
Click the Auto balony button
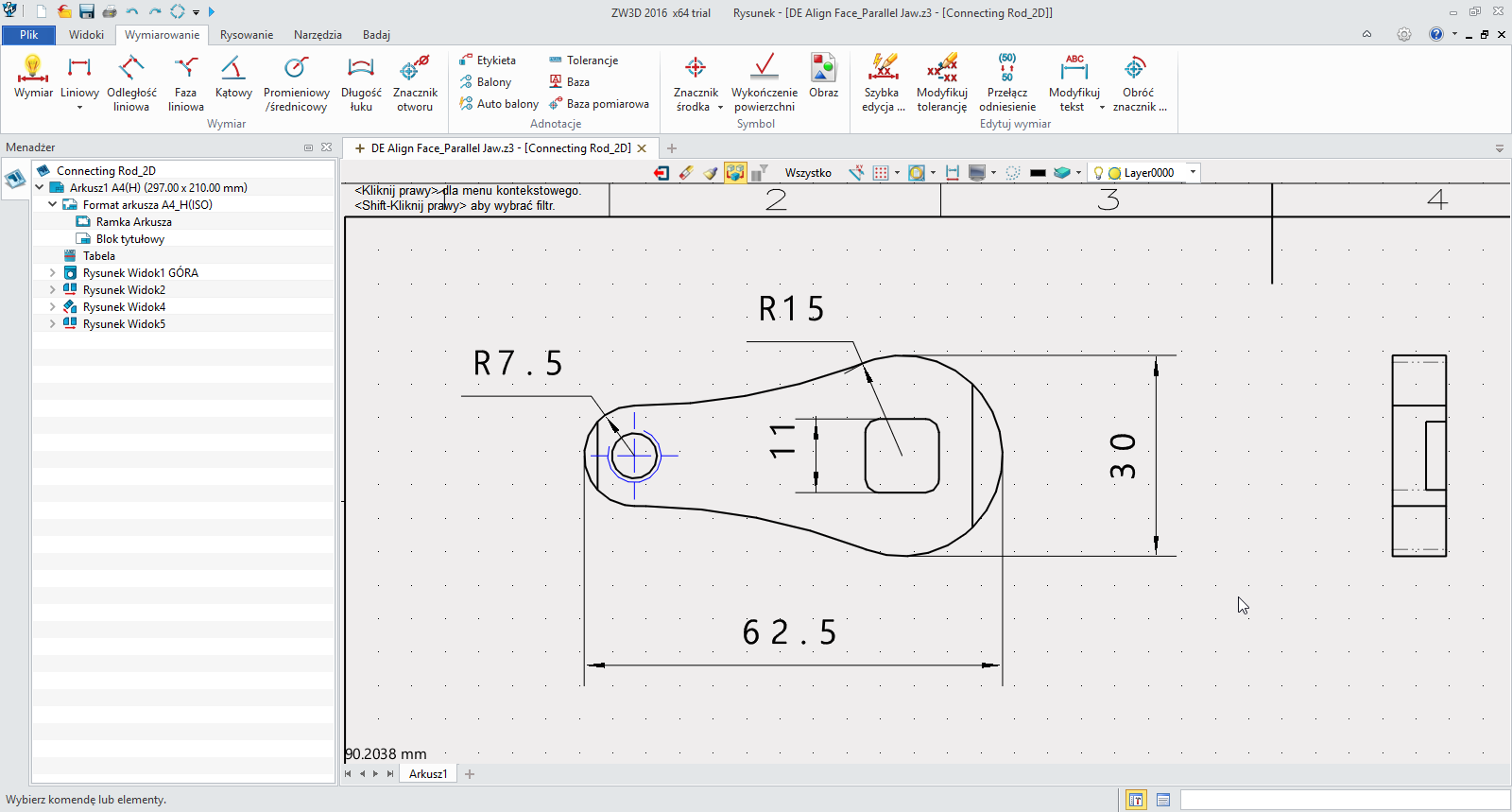pos(499,104)
